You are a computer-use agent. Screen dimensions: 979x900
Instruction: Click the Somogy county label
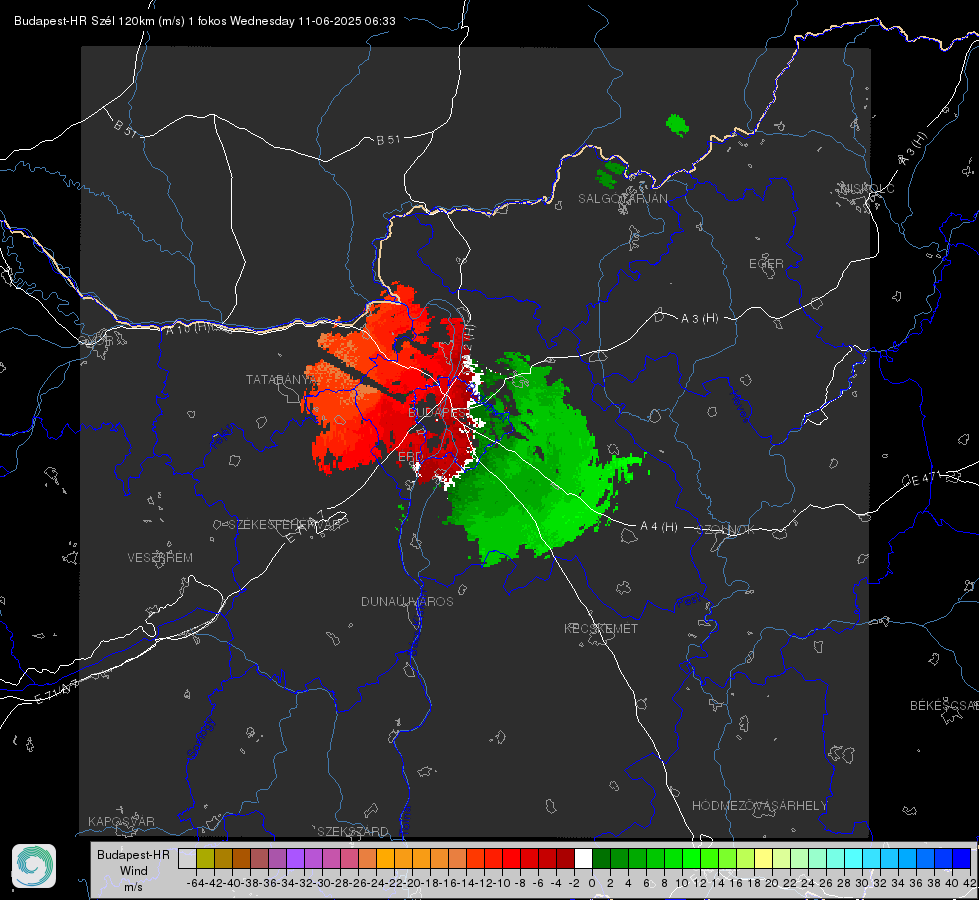point(200,738)
